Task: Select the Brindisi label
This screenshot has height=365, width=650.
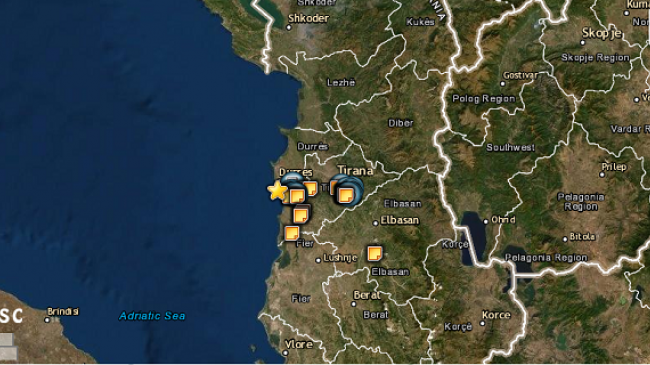Action: 63,311
